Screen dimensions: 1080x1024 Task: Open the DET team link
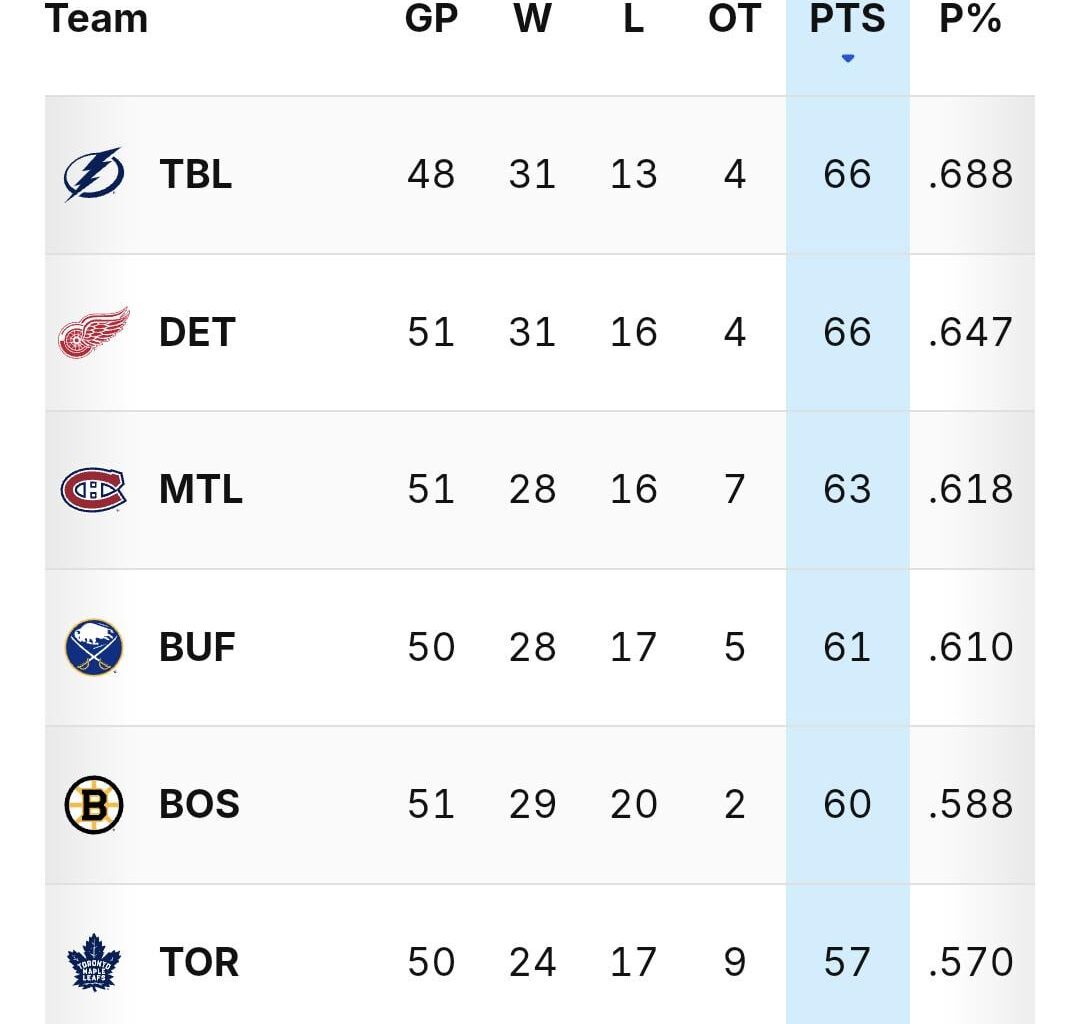click(x=197, y=332)
